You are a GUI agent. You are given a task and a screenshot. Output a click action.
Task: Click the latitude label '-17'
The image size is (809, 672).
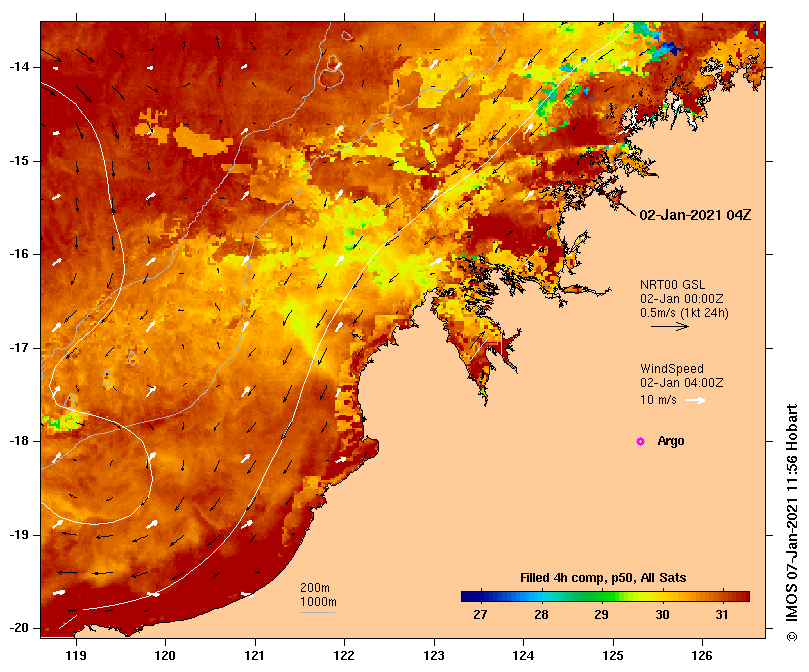coord(19,348)
